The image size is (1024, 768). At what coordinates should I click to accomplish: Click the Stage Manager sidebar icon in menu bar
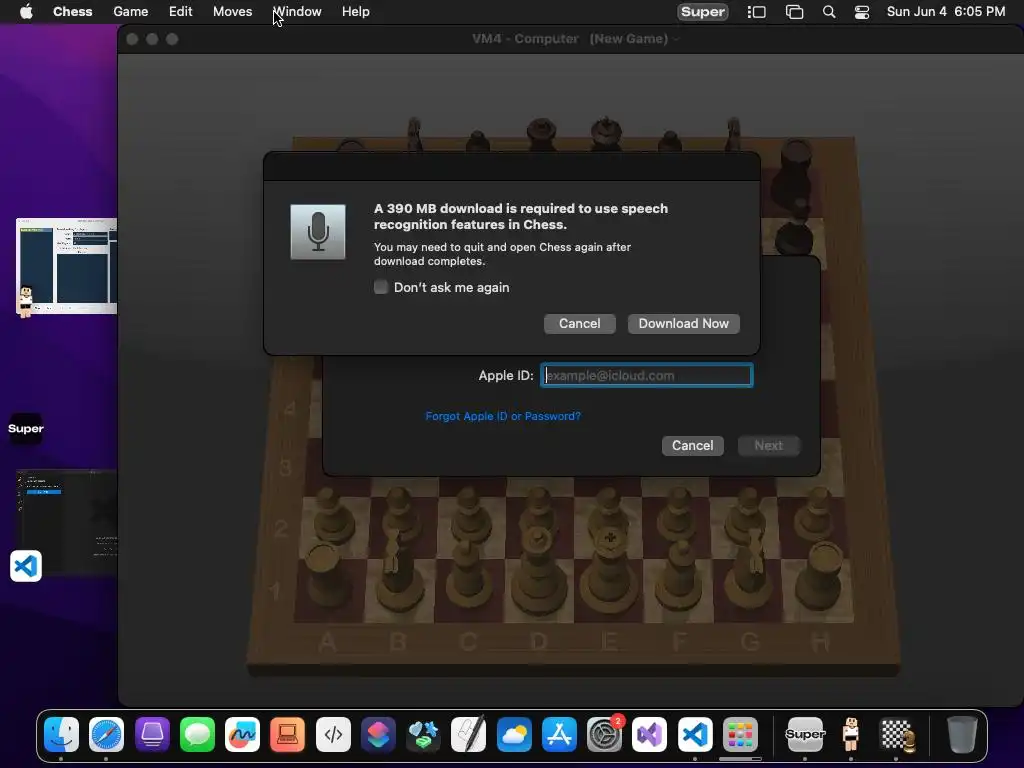[756, 12]
